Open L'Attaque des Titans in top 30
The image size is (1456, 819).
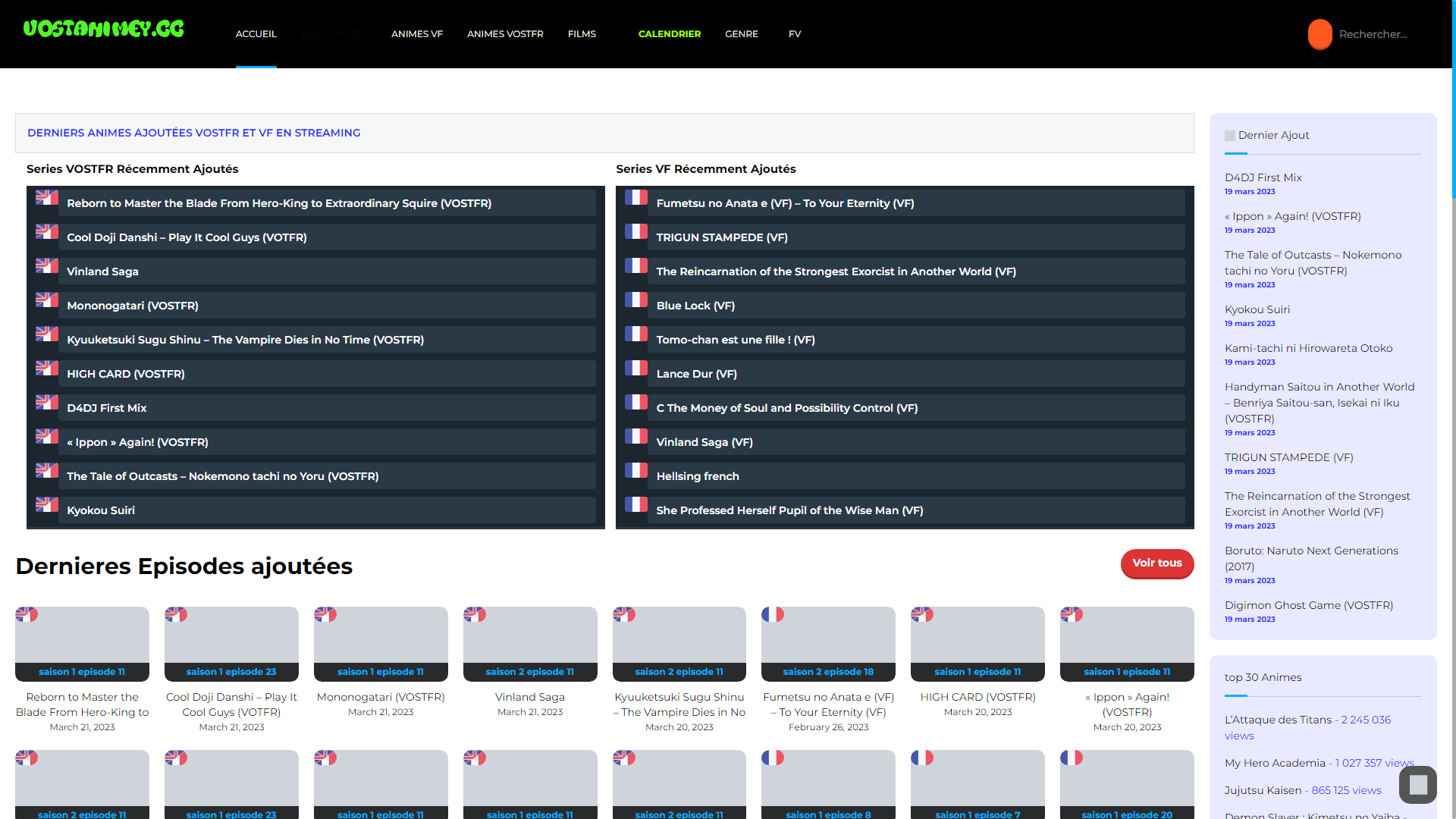pos(1278,720)
